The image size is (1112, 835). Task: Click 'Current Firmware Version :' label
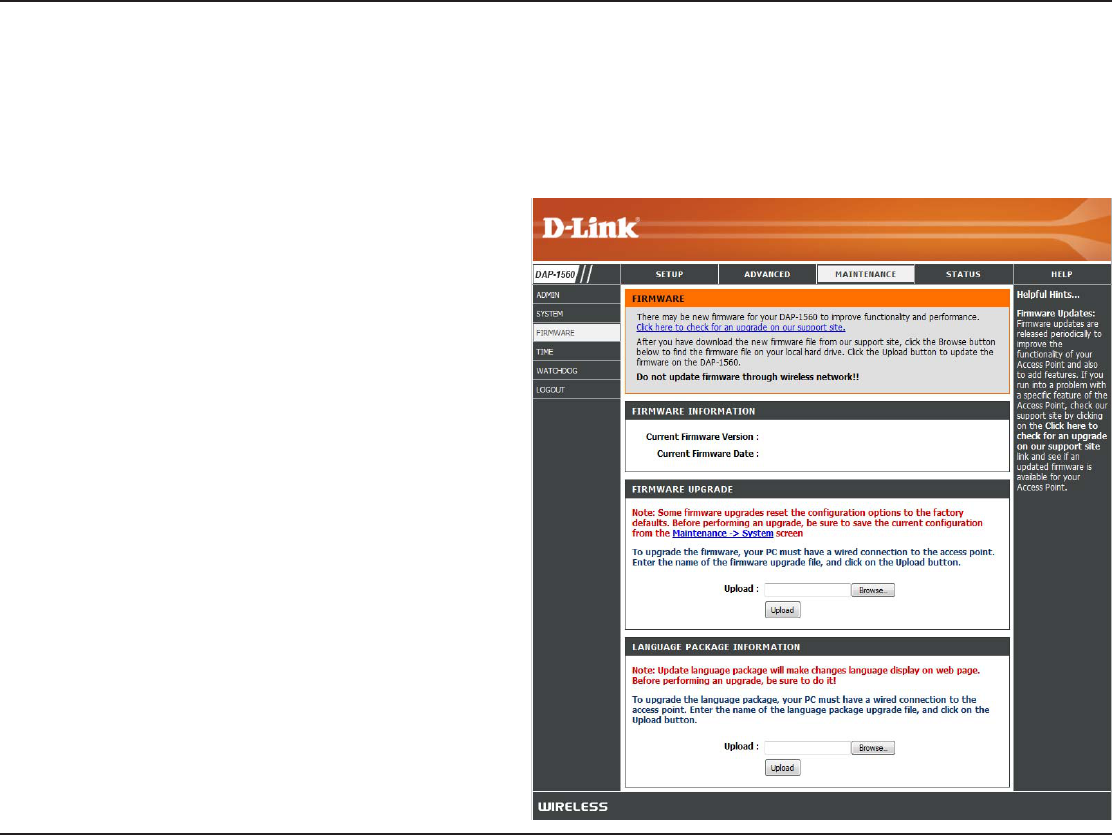pos(702,437)
